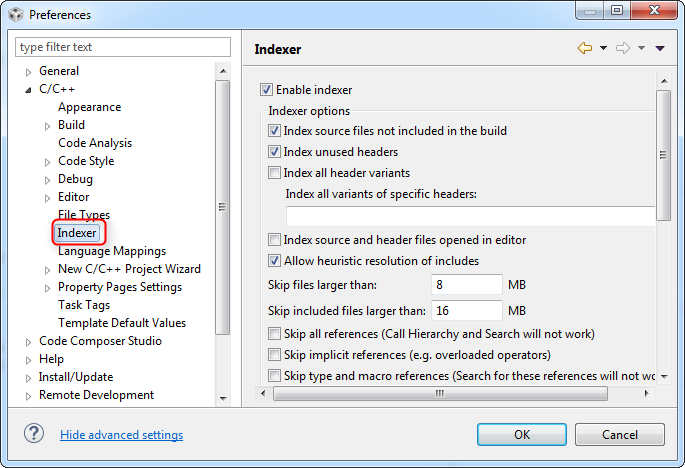Click the Preferences window title icon
This screenshot has height=468, width=685.
pyautogui.click(x=15, y=15)
